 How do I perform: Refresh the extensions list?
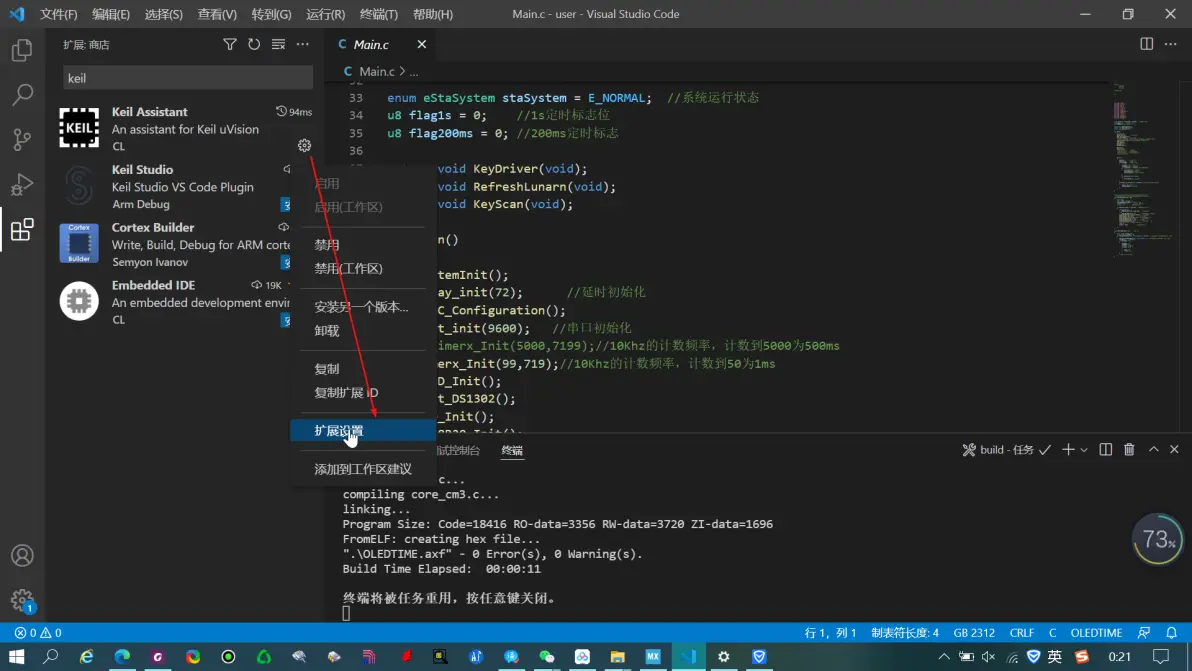(x=254, y=44)
